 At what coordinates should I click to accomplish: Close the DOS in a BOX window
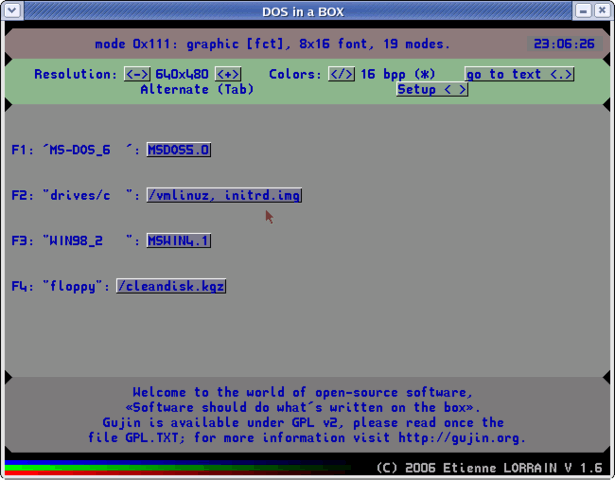click(602, 11)
